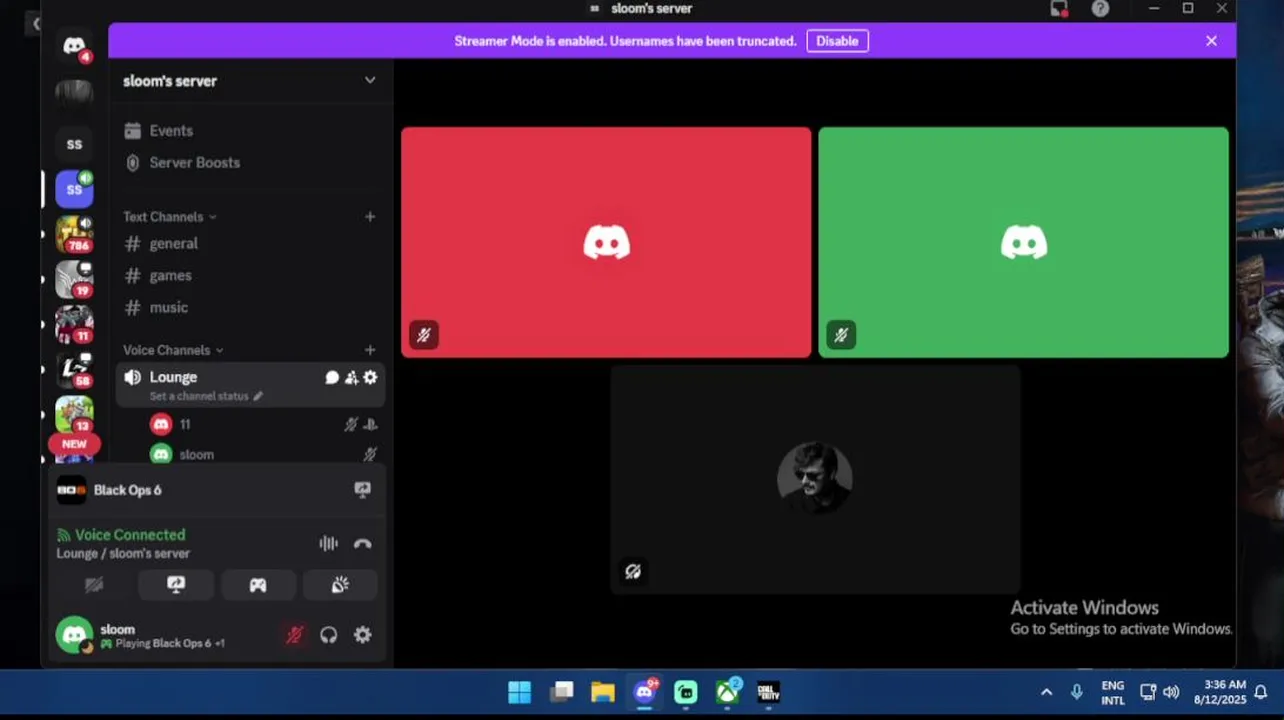1284x720 pixels.
Task: Open the blue SS server with speaker badge
Action: [x=74, y=189]
